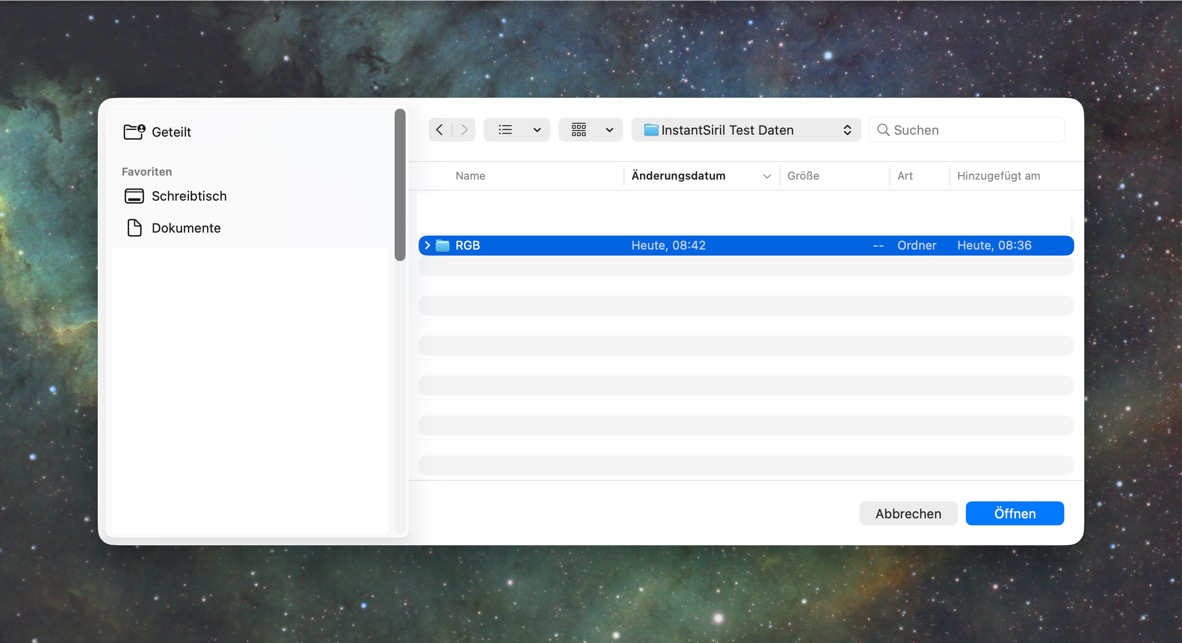
Task: Expand the grouping dropdown arrow
Action: [609, 130]
